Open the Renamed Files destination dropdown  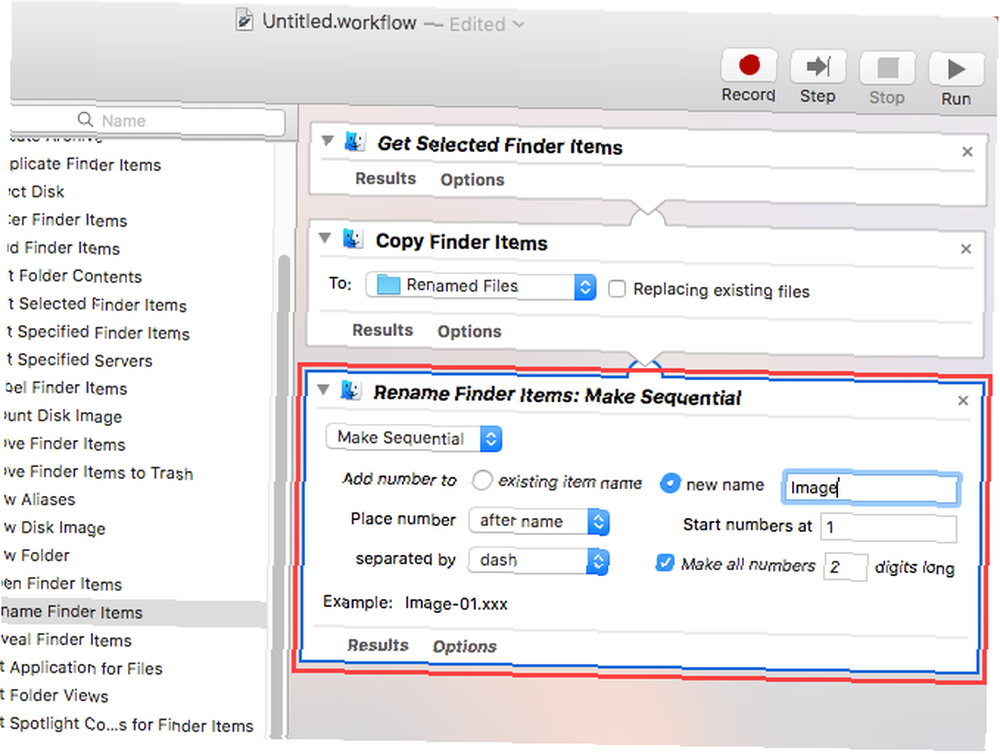click(x=481, y=286)
